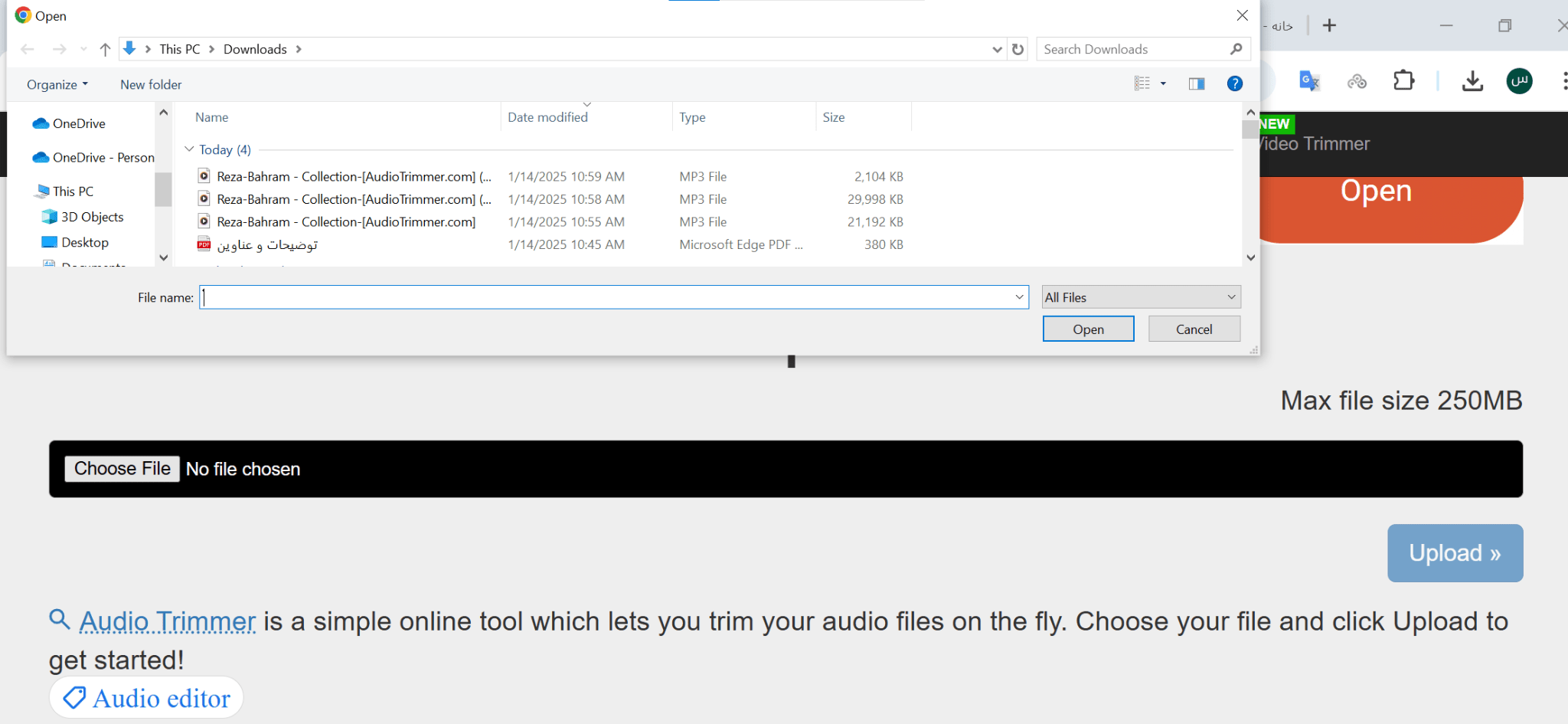This screenshot has height=724, width=1568.
Task: Select Downloads in the address breadcrumb
Action: pos(255,49)
